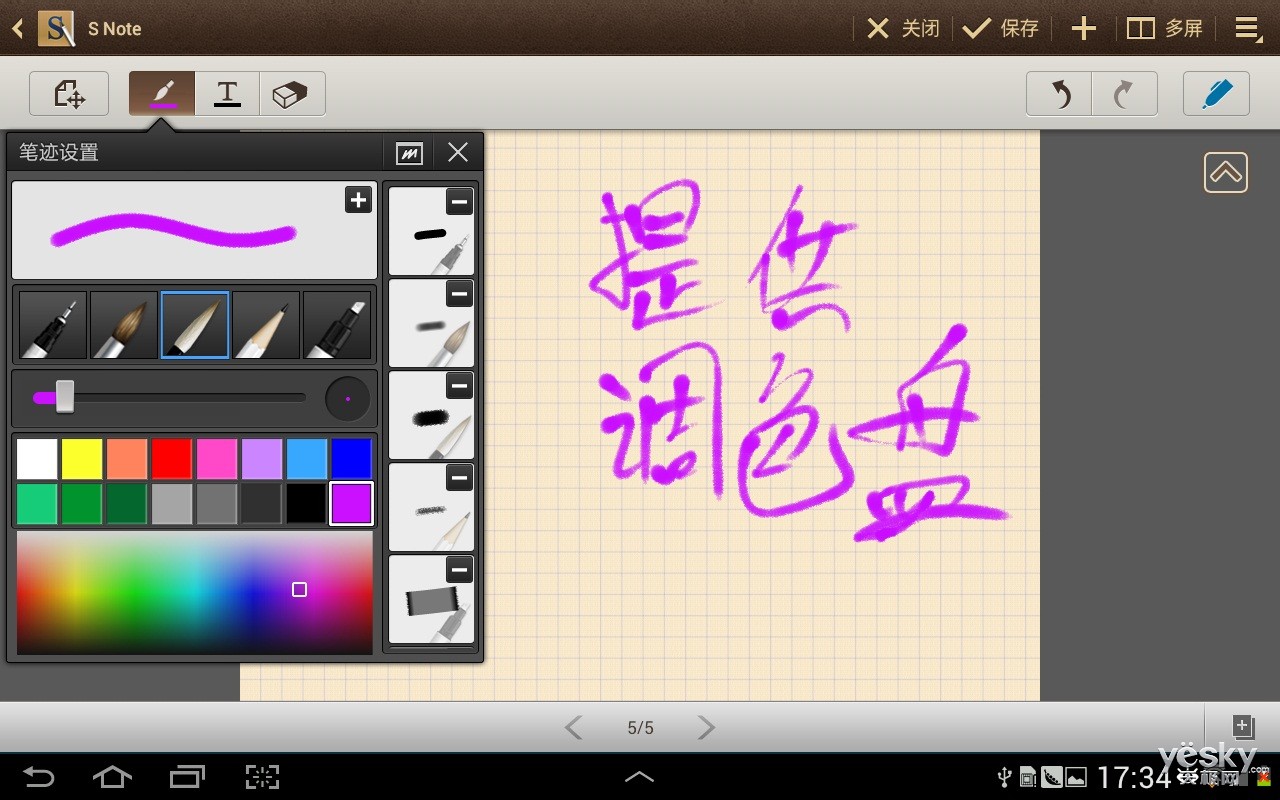Undo the last stroke
The width and height of the screenshot is (1280, 800).
1059,94
